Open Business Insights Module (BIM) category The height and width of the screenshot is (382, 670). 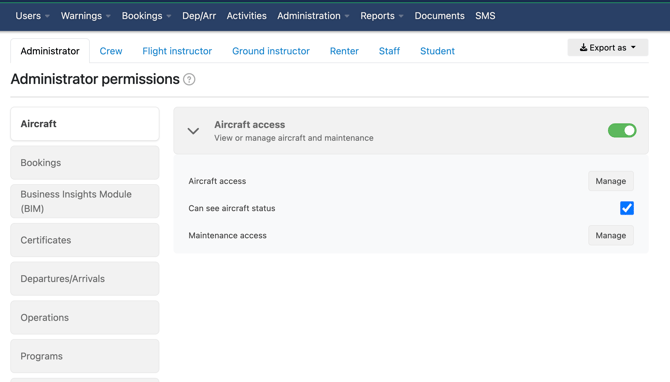[85, 201]
